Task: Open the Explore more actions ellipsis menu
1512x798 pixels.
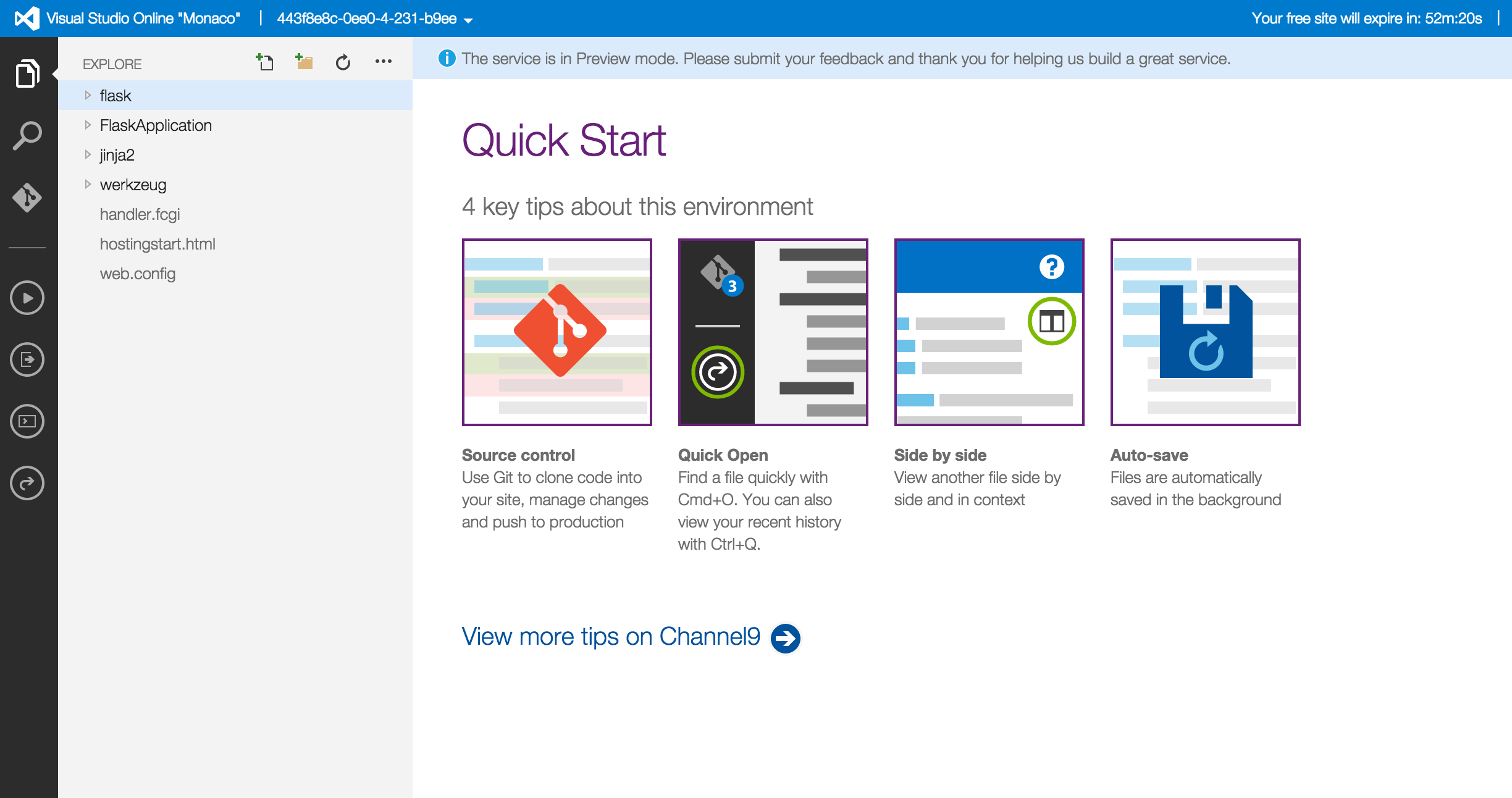Action: 383,61
